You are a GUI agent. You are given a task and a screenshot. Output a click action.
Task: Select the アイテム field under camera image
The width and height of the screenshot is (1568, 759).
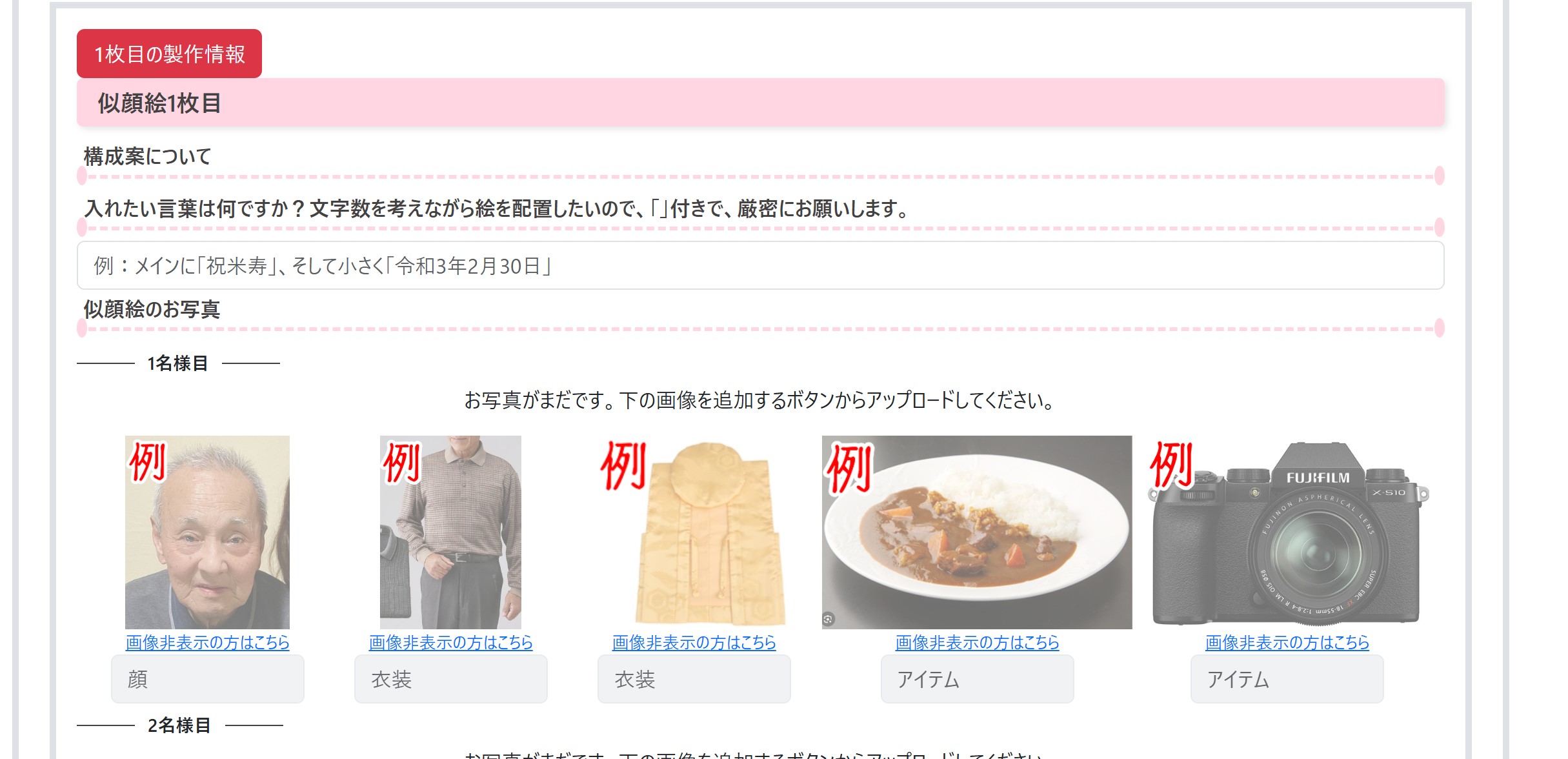(x=1287, y=679)
